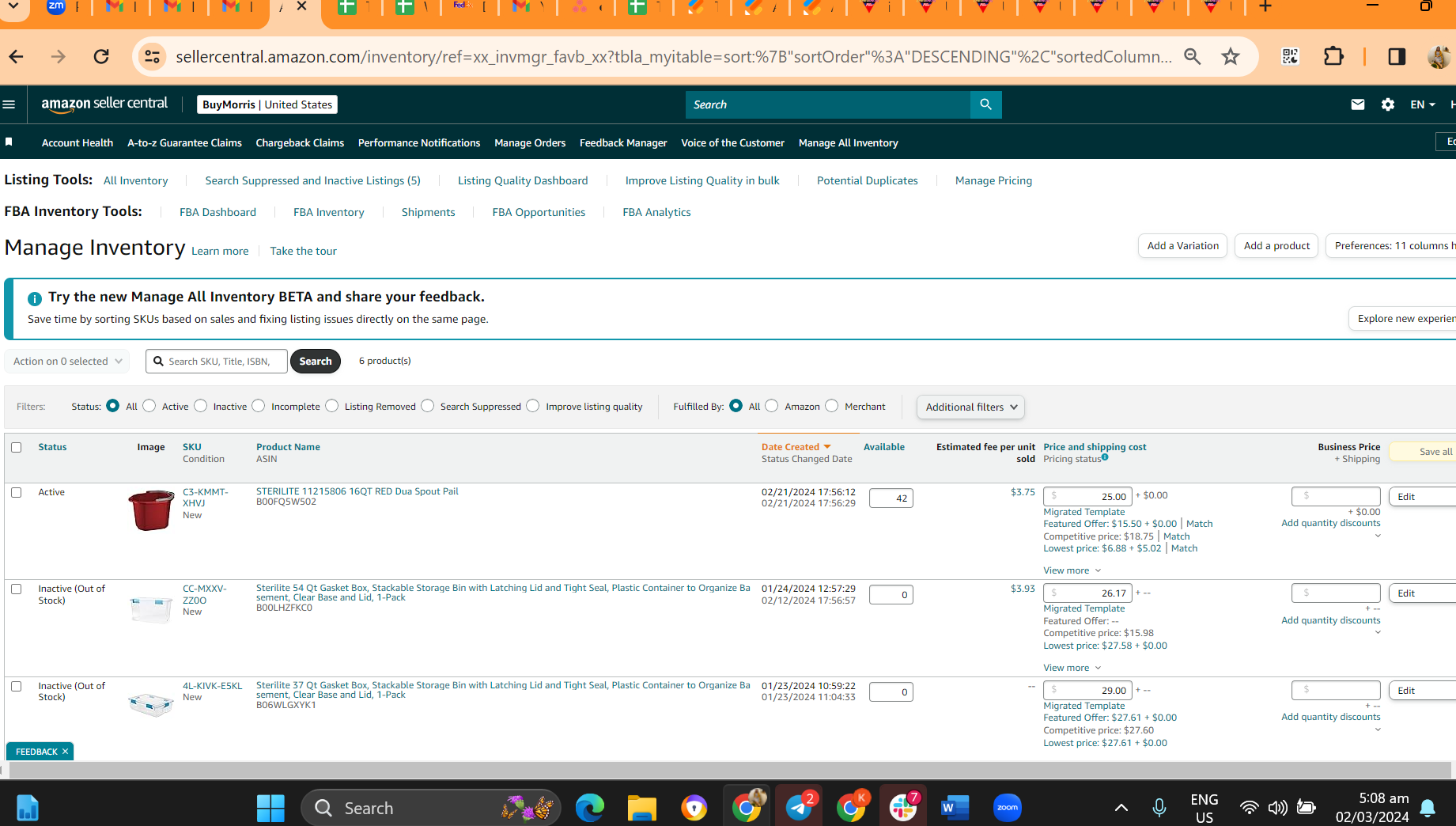Screen dimensions: 1456x826
Task: Check the box for the C3-KMMT-XHVJ row
Action: pos(16,492)
